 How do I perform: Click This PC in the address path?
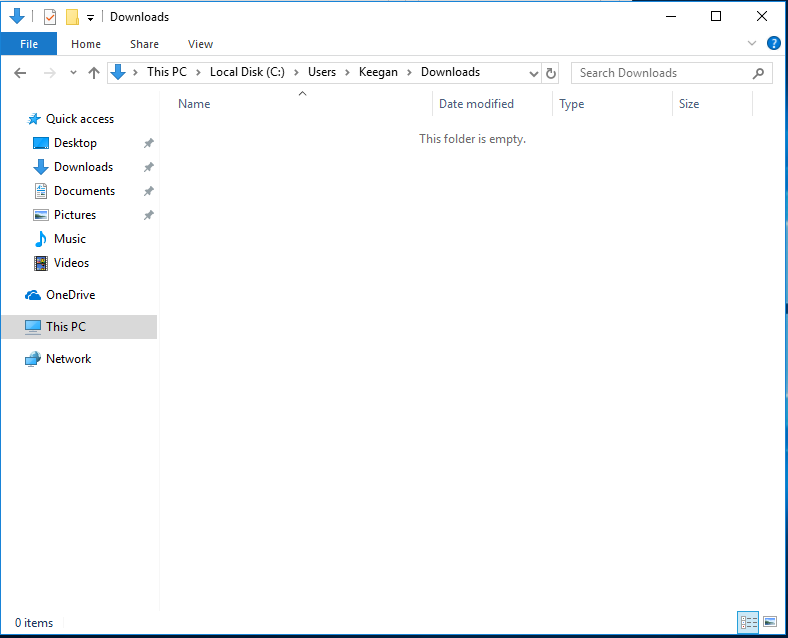pyautogui.click(x=167, y=72)
